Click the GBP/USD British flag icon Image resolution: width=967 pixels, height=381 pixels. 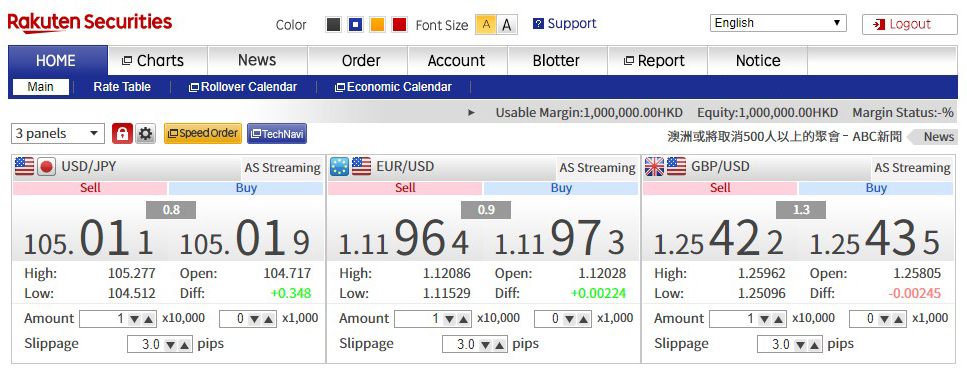654,166
